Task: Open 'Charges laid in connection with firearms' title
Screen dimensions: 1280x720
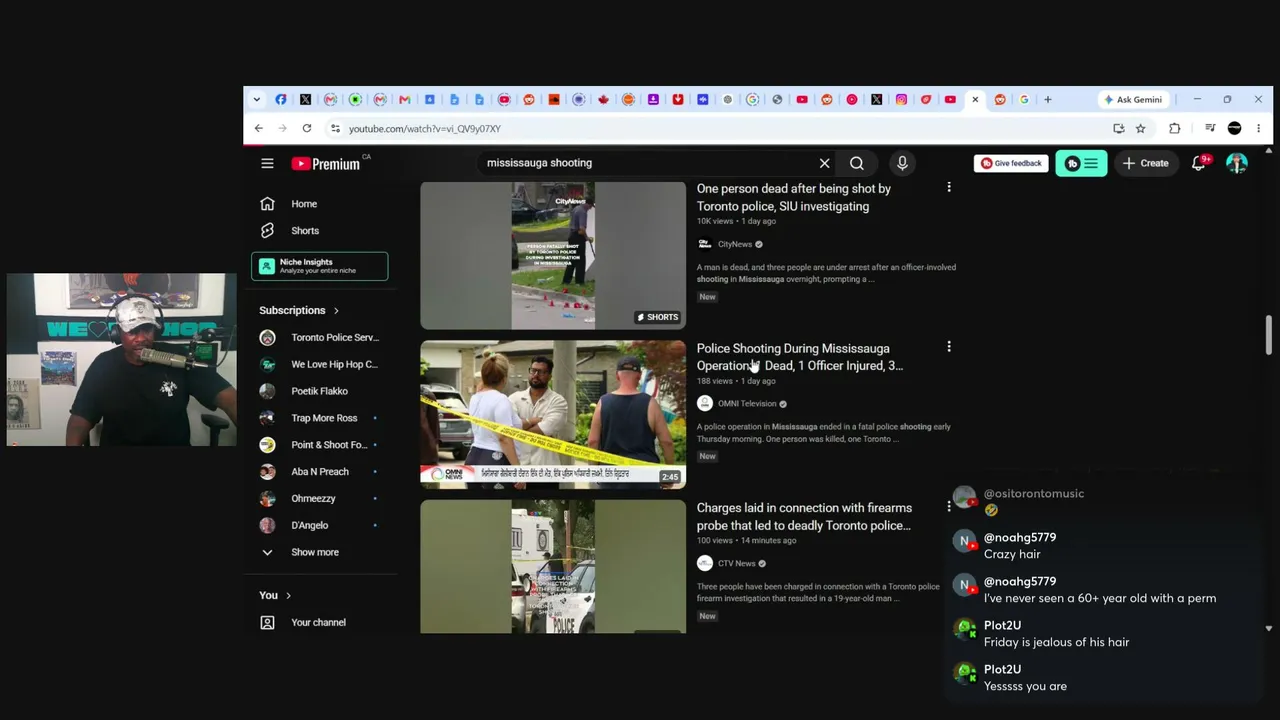Action: [x=804, y=517]
